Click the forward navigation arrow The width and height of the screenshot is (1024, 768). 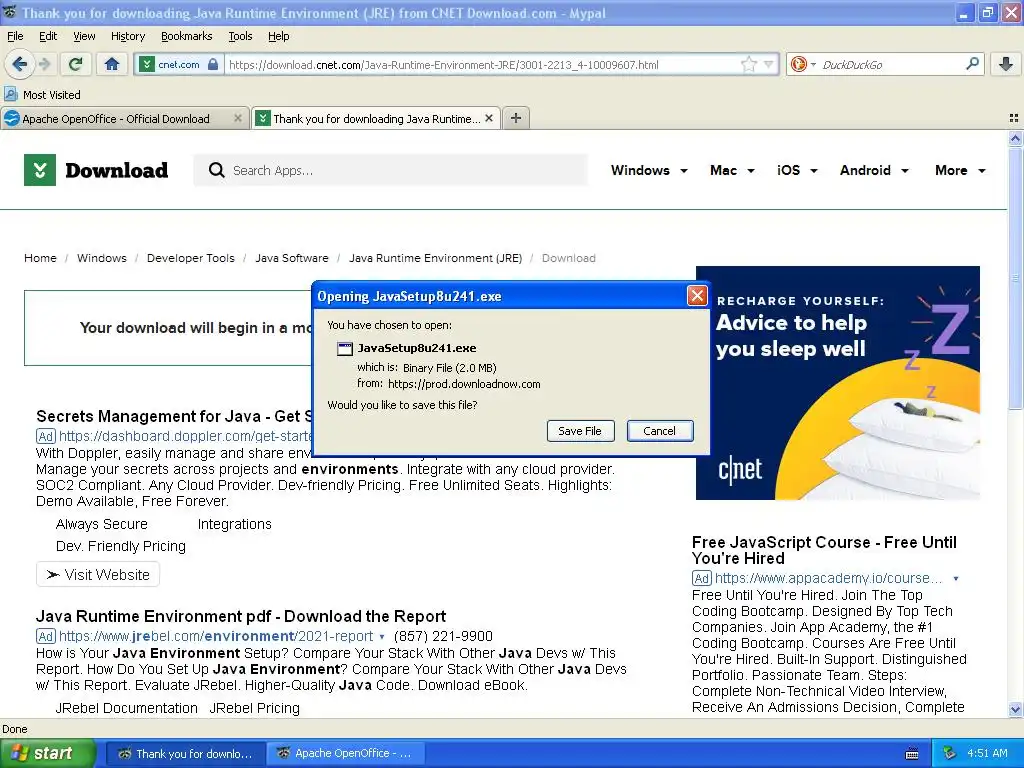(x=44, y=64)
